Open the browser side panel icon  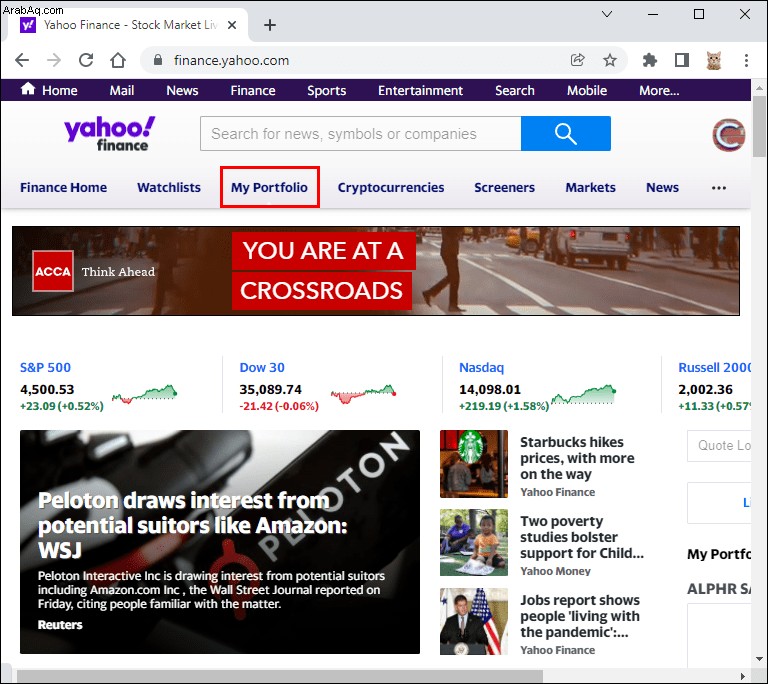click(x=682, y=60)
